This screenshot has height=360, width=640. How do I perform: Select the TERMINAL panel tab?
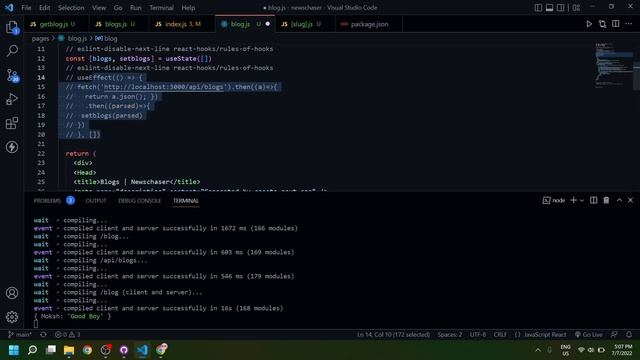(x=186, y=201)
